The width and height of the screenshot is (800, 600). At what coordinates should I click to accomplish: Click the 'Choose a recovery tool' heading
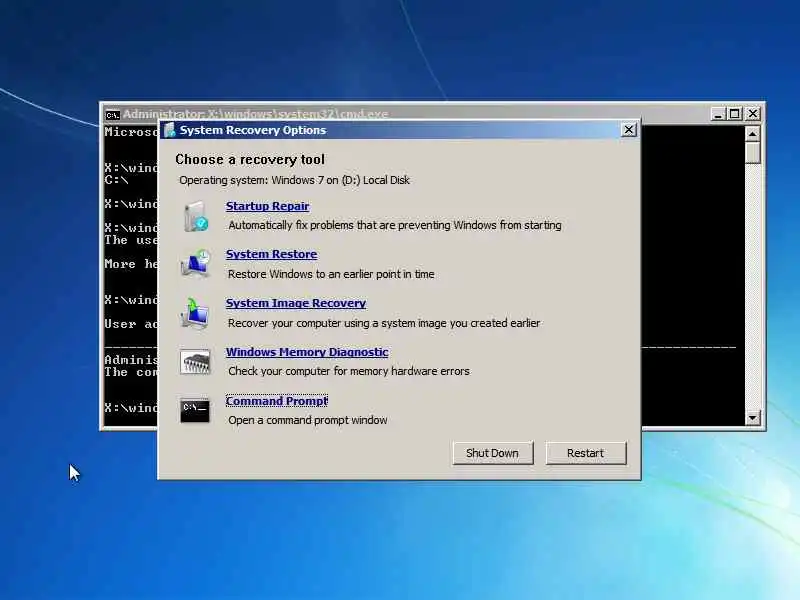coord(250,160)
